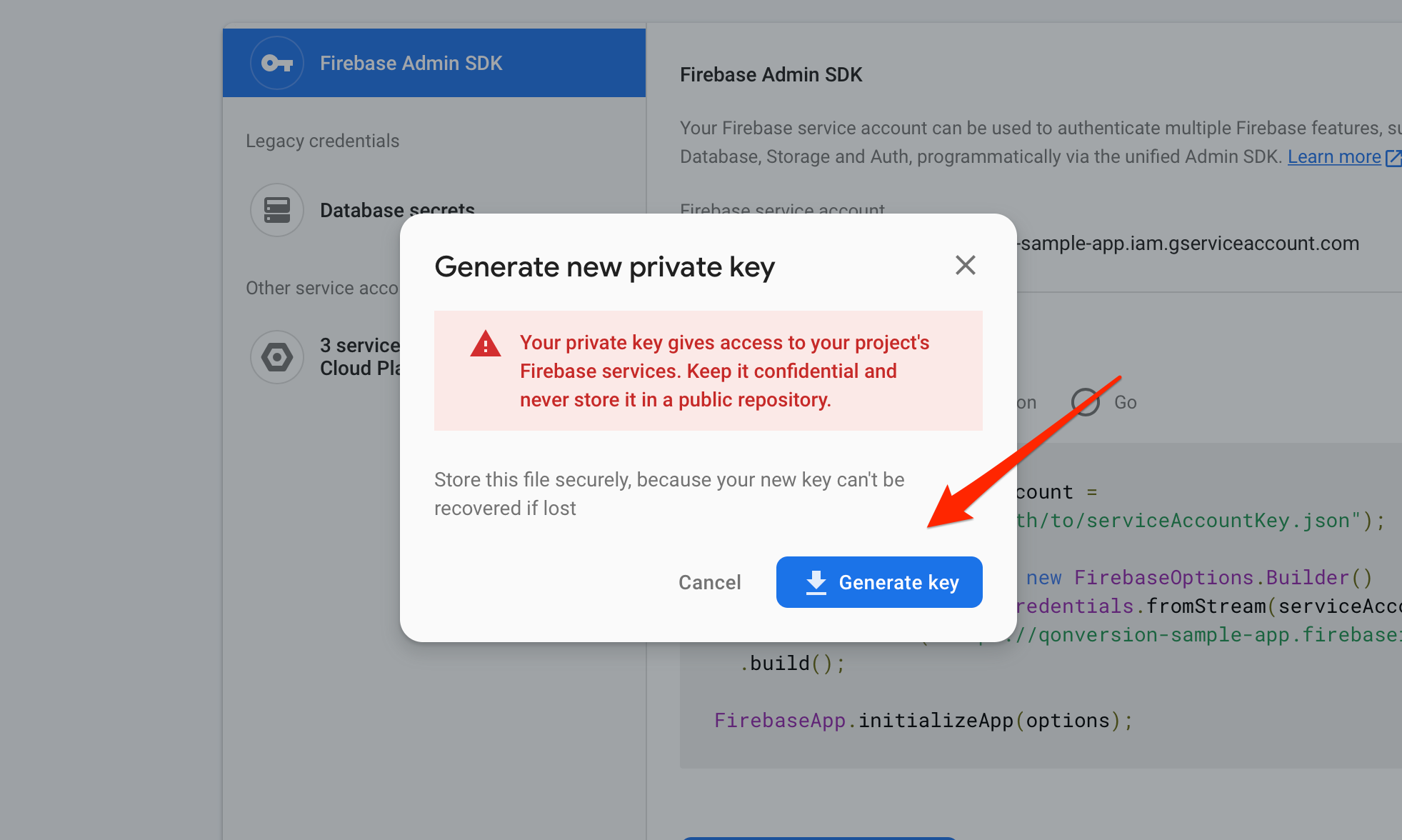This screenshot has width=1402, height=840.
Task: Confirm with the Generate key button
Action: (879, 582)
